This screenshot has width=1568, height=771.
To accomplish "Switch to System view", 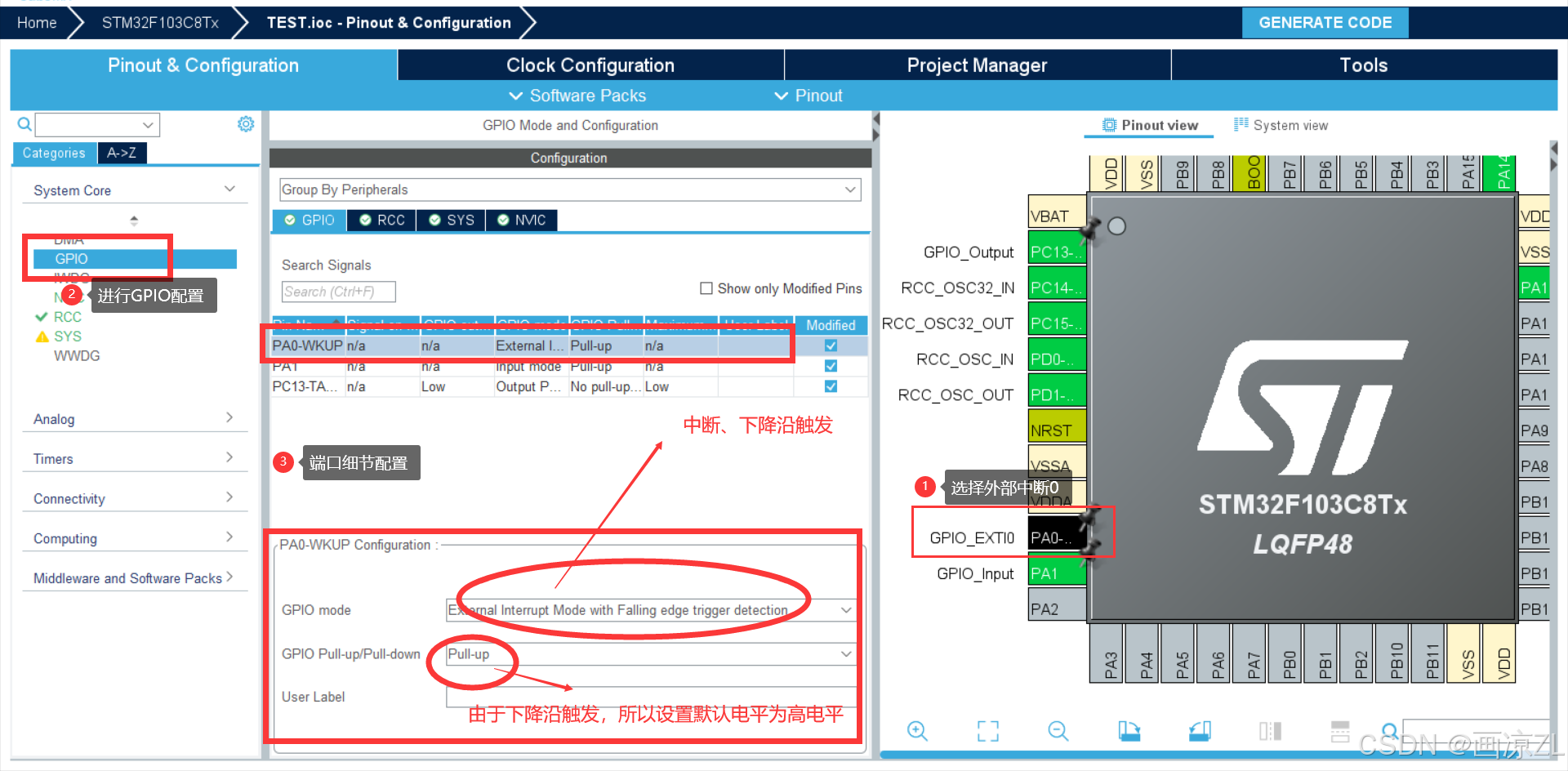I will pyautogui.click(x=1281, y=125).
